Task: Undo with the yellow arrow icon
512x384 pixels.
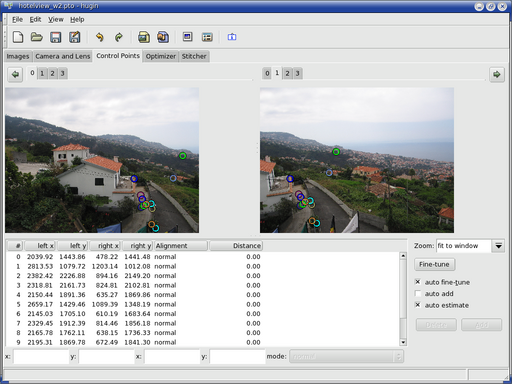Action: point(100,37)
